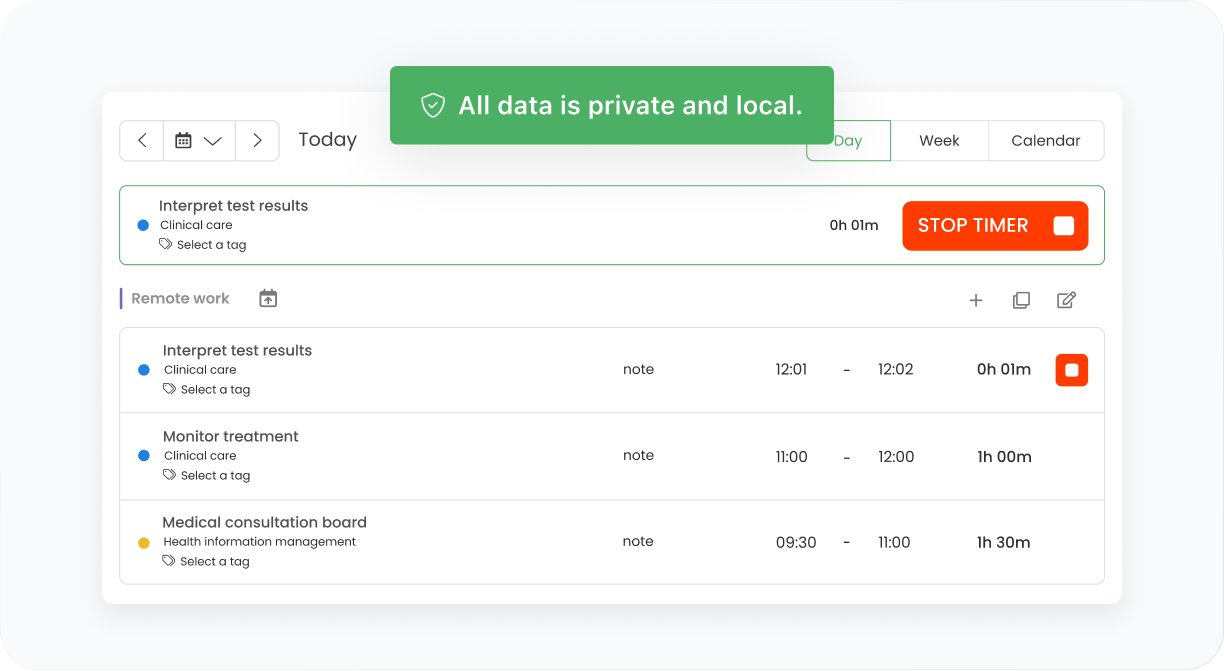Click the calendar export icon beside Remote work
The height and width of the screenshot is (671, 1224).
coord(268,298)
